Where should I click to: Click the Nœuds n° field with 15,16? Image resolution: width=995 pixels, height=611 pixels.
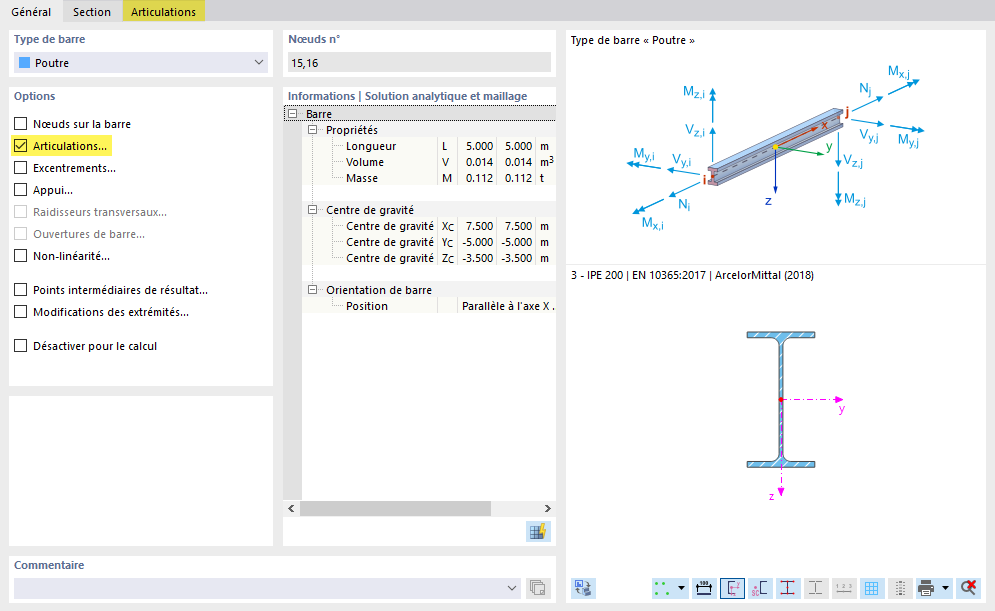coord(419,63)
